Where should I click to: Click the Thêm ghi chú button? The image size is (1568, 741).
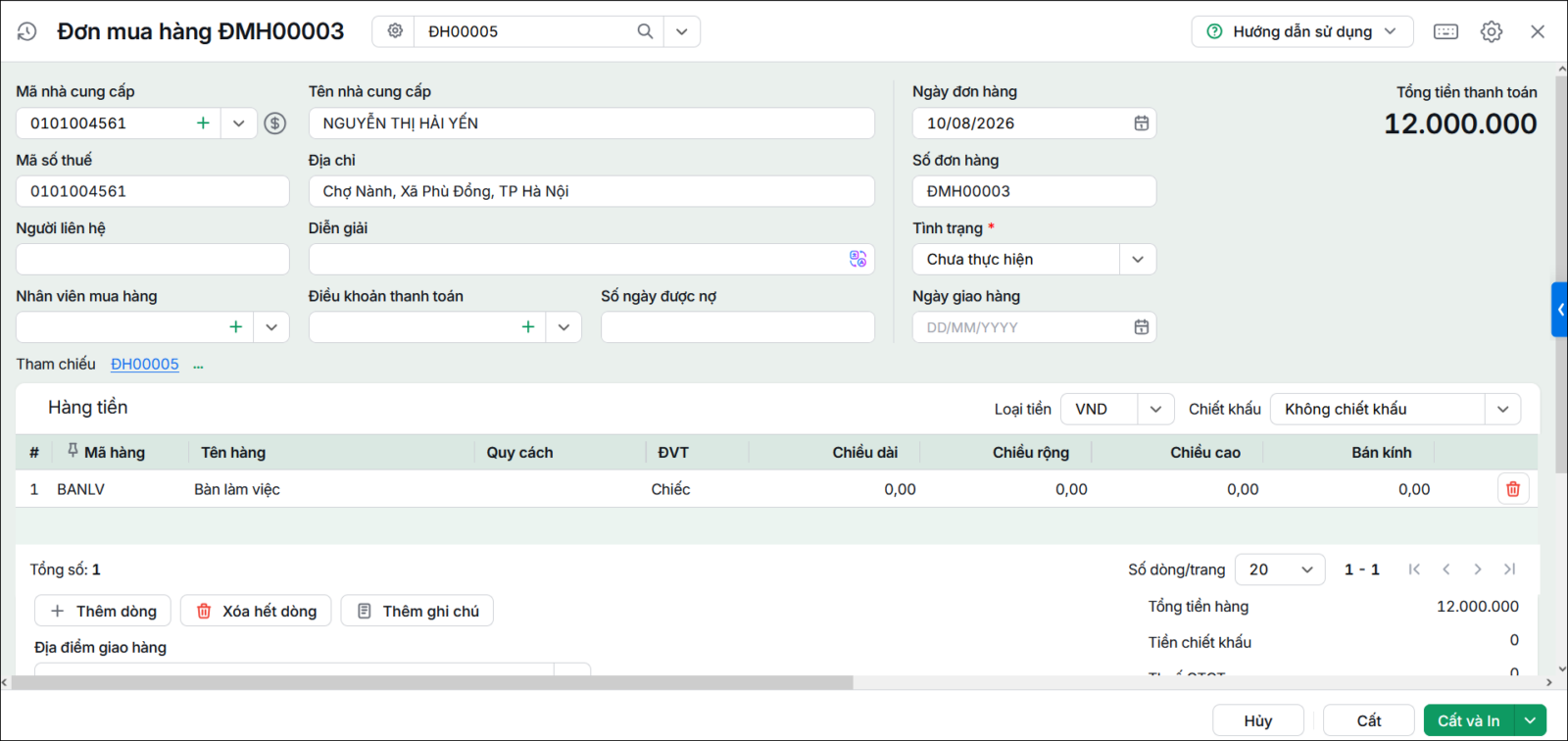point(417,611)
